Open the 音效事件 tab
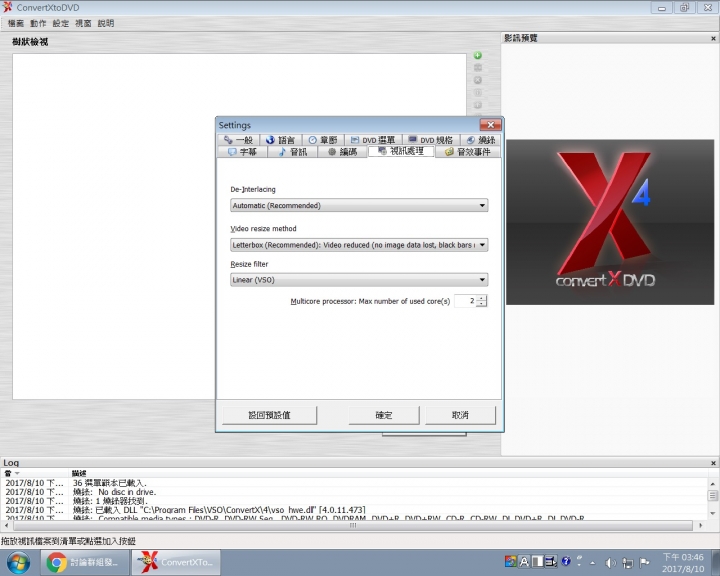 point(467,152)
